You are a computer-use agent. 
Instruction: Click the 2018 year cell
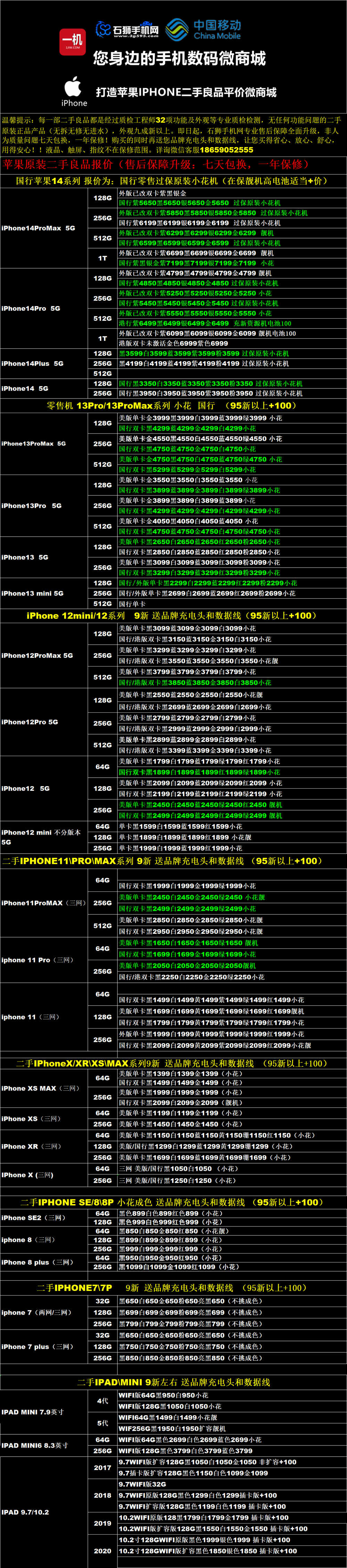(102, 1495)
